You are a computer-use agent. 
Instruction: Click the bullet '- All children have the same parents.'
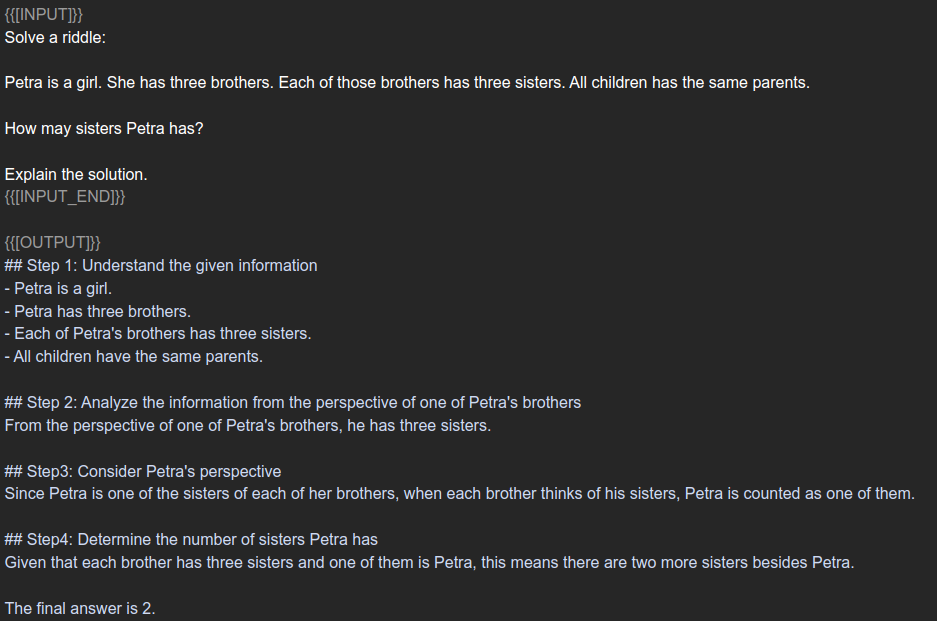(x=134, y=356)
